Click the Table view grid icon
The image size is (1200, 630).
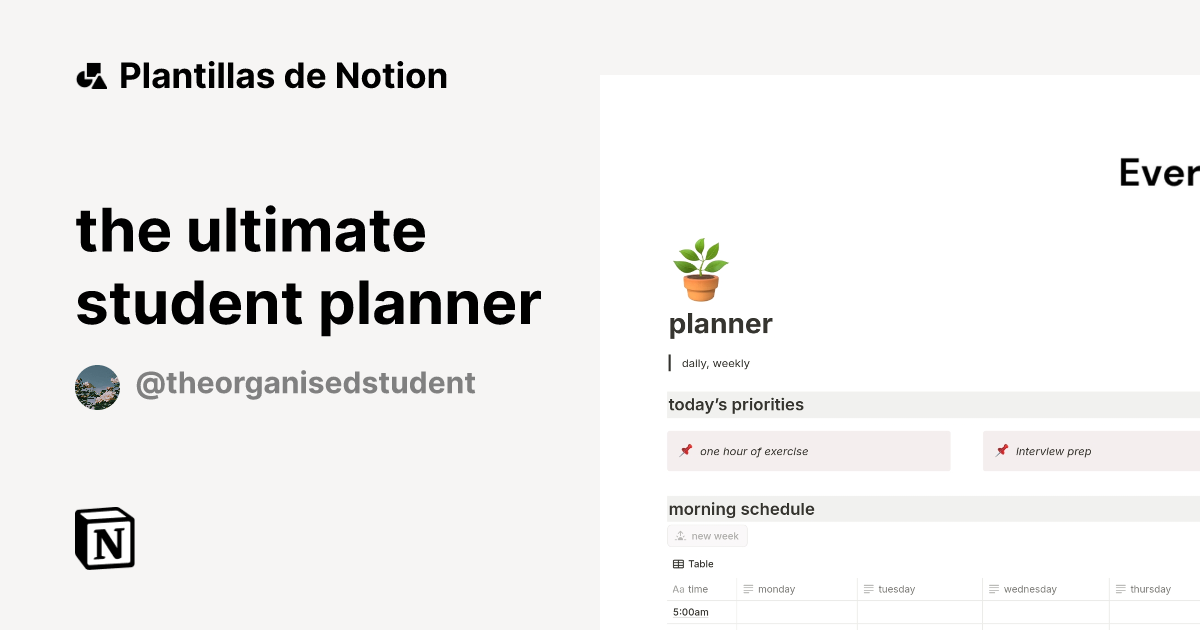[679, 563]
